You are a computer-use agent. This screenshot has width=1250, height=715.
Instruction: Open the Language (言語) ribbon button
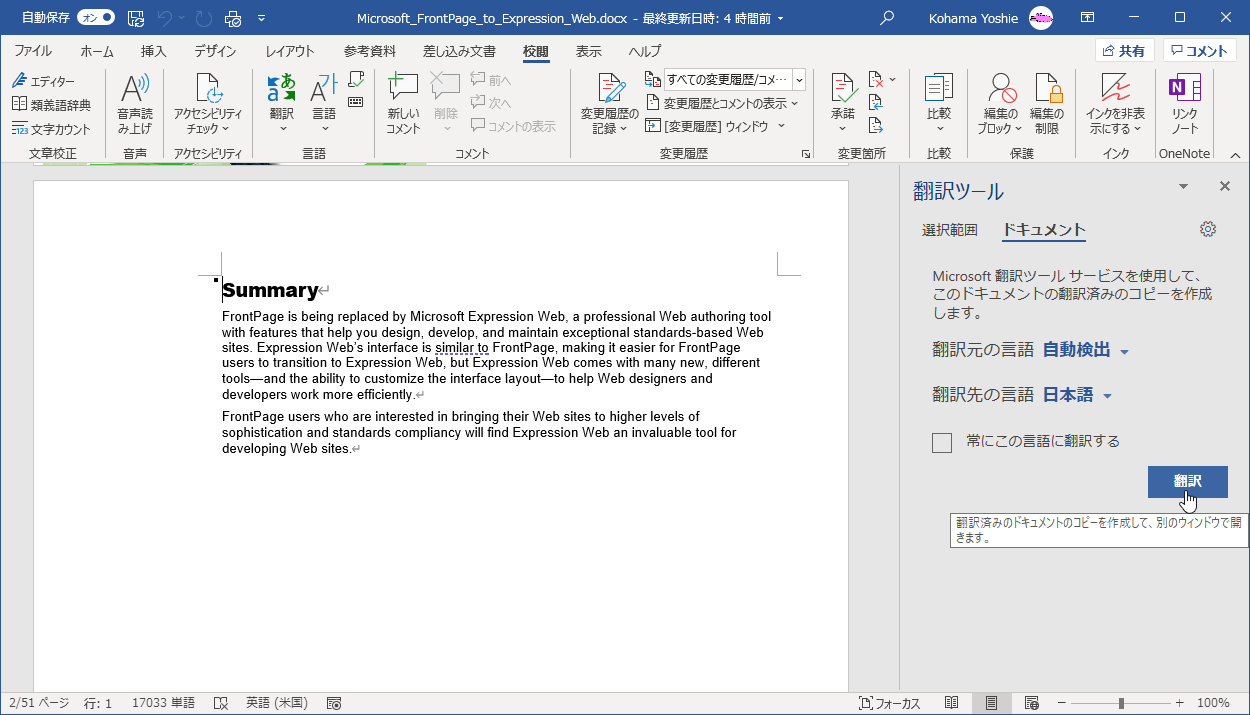click(323, 104)
